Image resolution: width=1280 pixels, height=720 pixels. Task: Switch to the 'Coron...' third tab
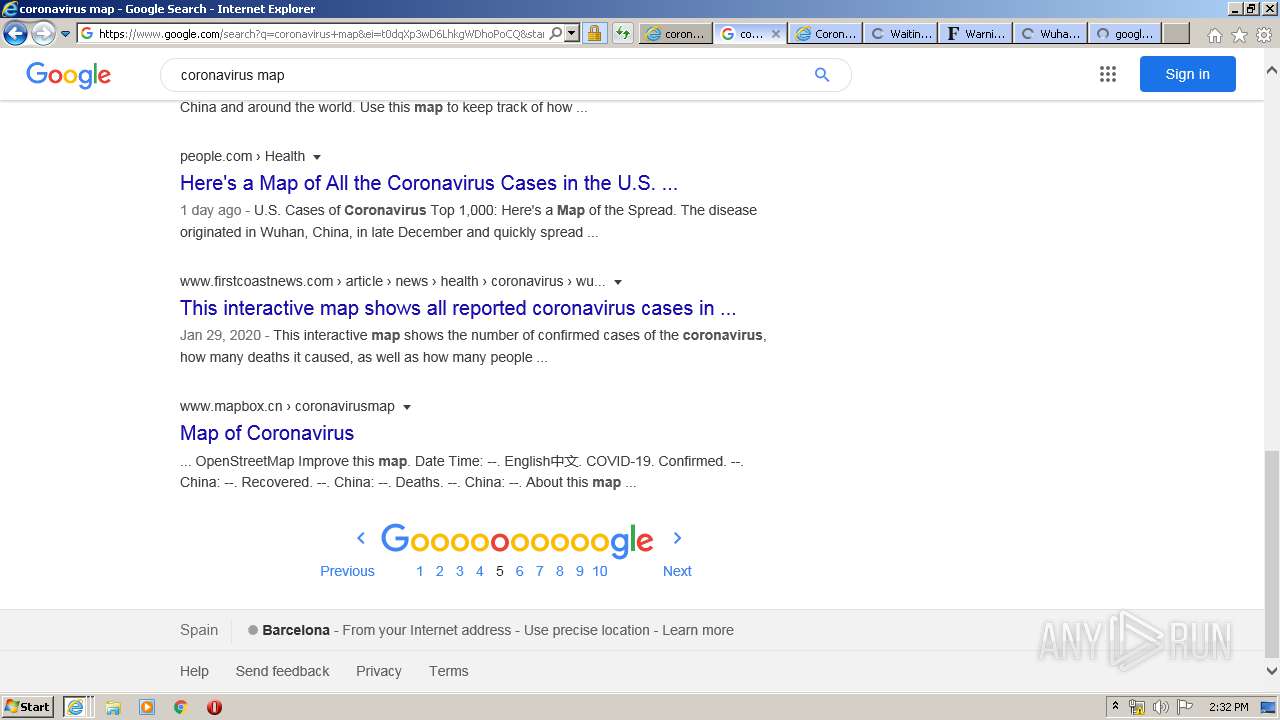coord(825,33)
